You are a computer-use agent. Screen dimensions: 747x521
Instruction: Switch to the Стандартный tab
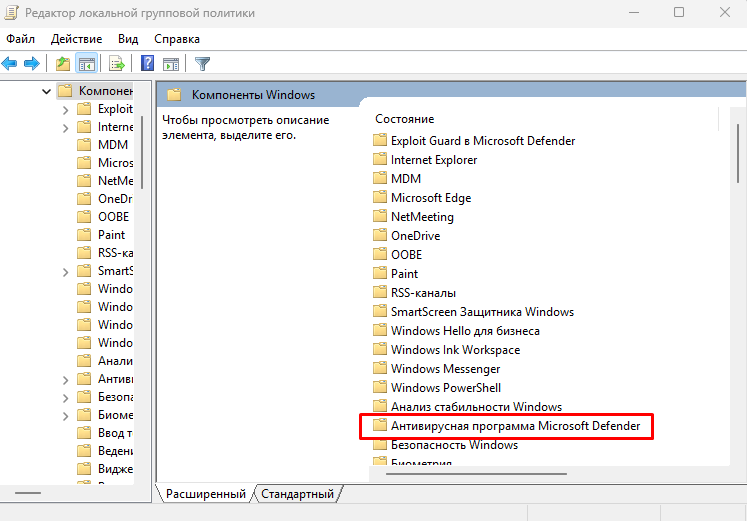298,494
